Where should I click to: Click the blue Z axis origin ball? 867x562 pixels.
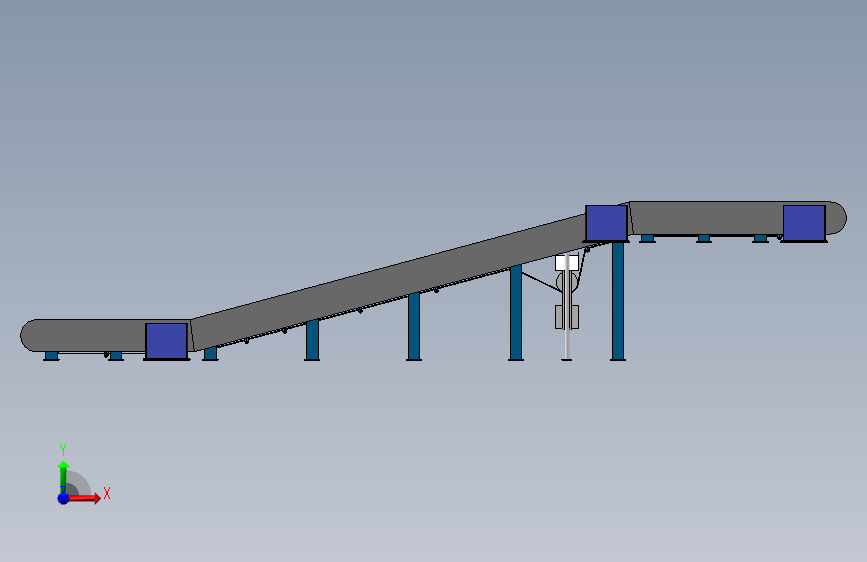(x=63, y=498)
